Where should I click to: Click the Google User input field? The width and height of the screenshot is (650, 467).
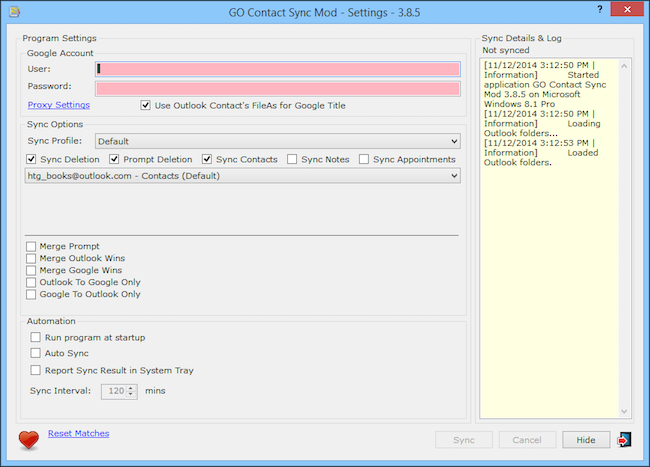277,69
